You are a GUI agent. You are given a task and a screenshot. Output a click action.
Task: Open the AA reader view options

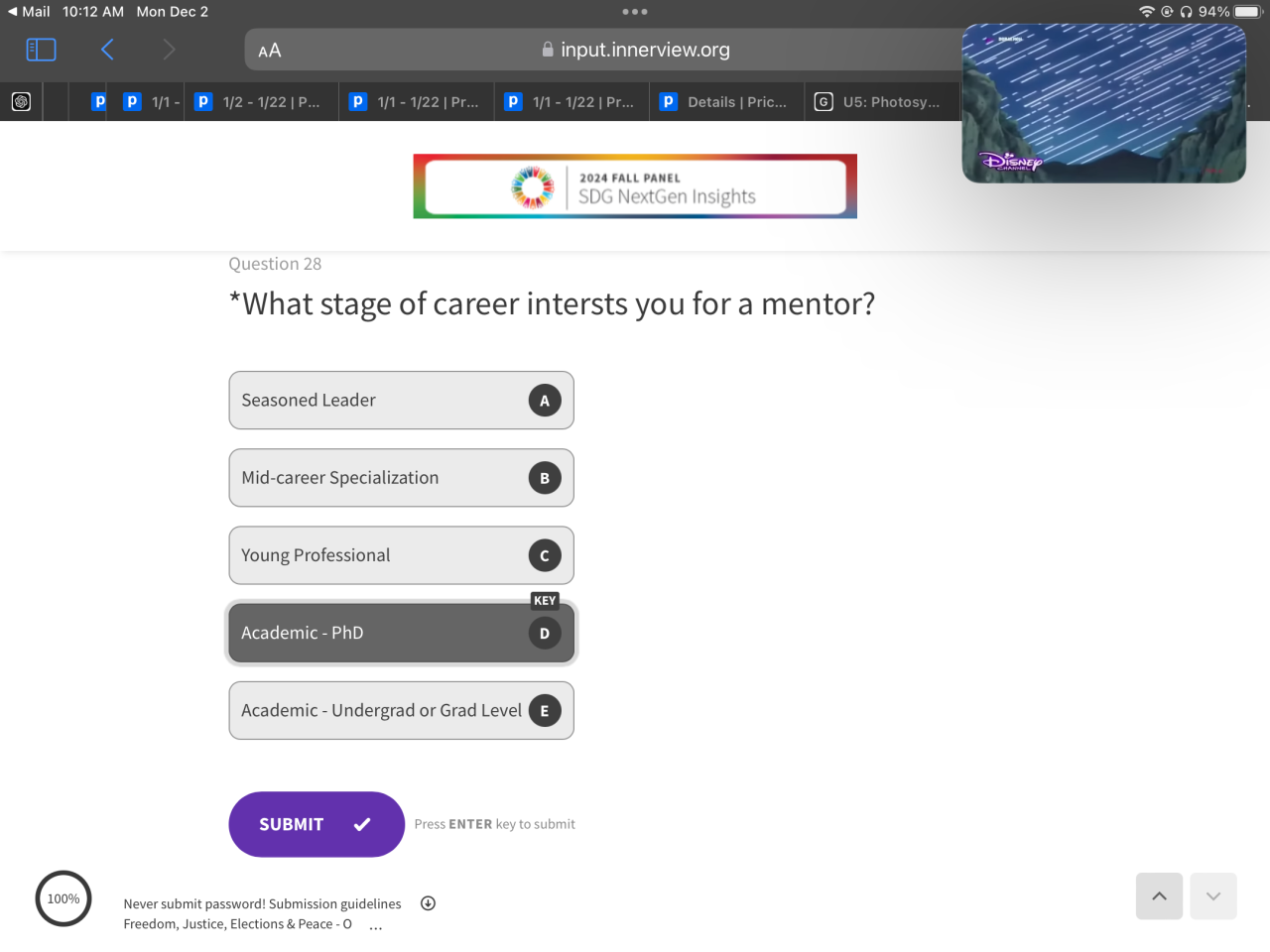coord(269,51)
